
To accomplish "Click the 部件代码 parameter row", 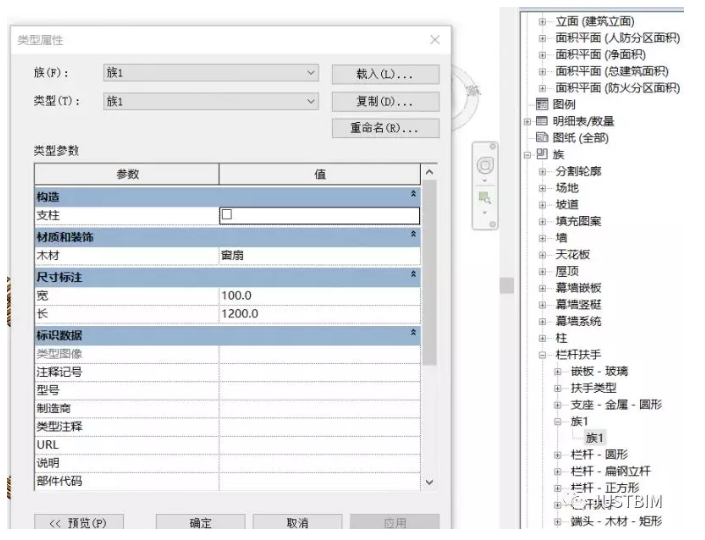I will click(x=228, y=482).
